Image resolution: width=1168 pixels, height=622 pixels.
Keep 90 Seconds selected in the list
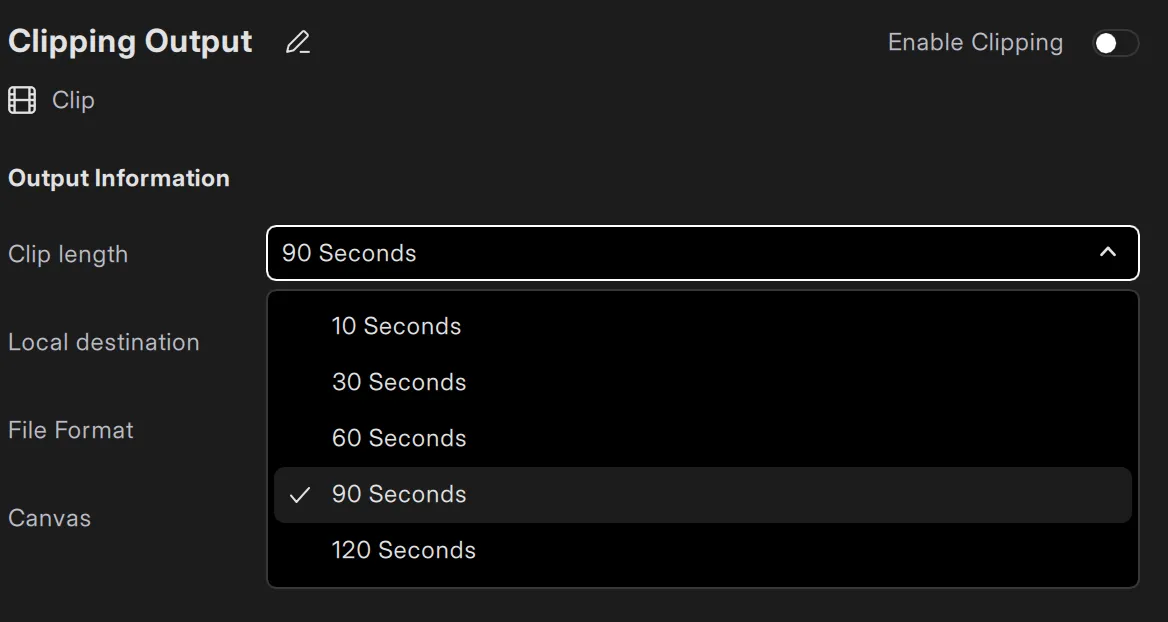399,494
